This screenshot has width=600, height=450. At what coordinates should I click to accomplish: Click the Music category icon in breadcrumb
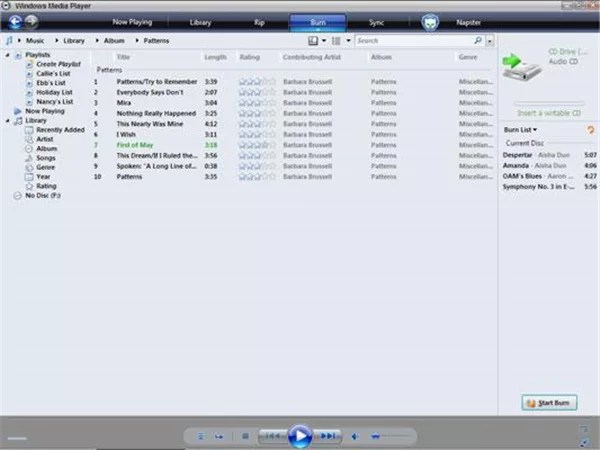tap(9, 41)
